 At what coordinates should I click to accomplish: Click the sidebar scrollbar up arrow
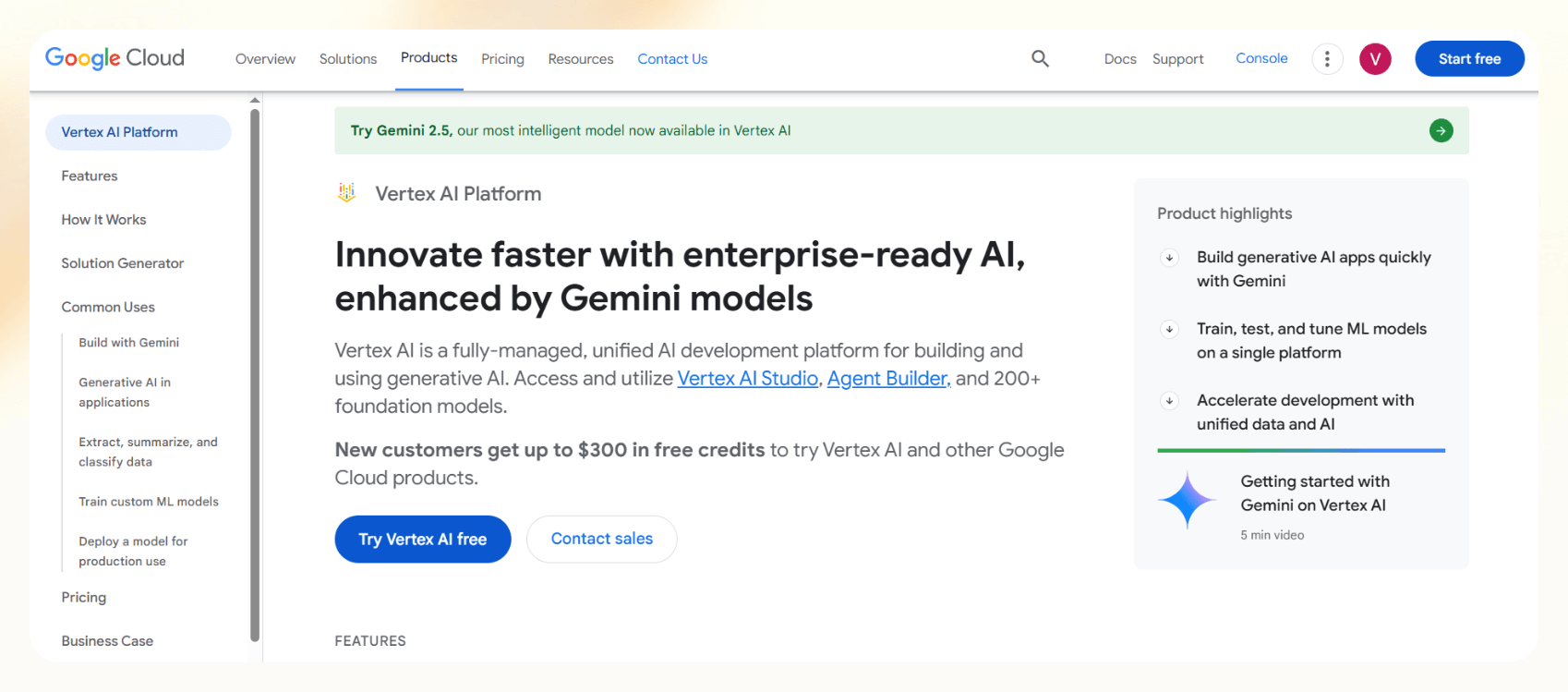click(x=255, y=100)
